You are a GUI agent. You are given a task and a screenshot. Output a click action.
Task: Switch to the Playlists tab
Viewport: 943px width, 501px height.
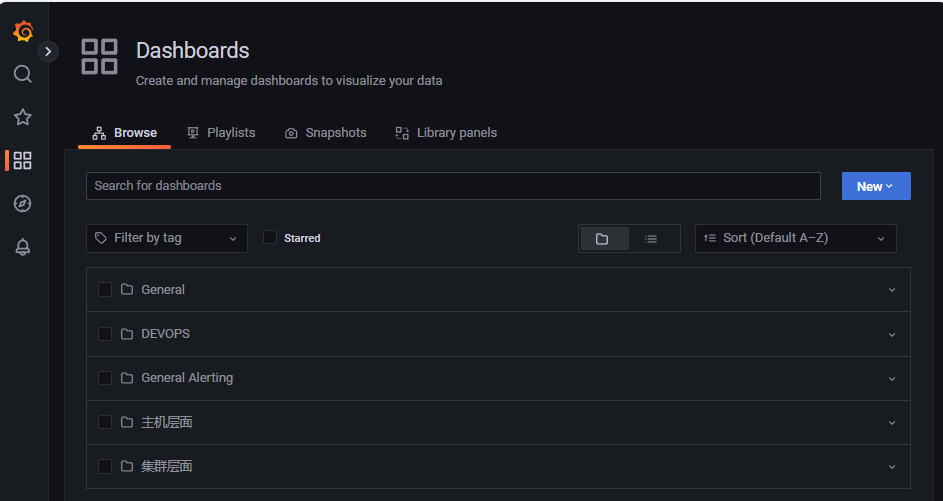click(221, 133)
